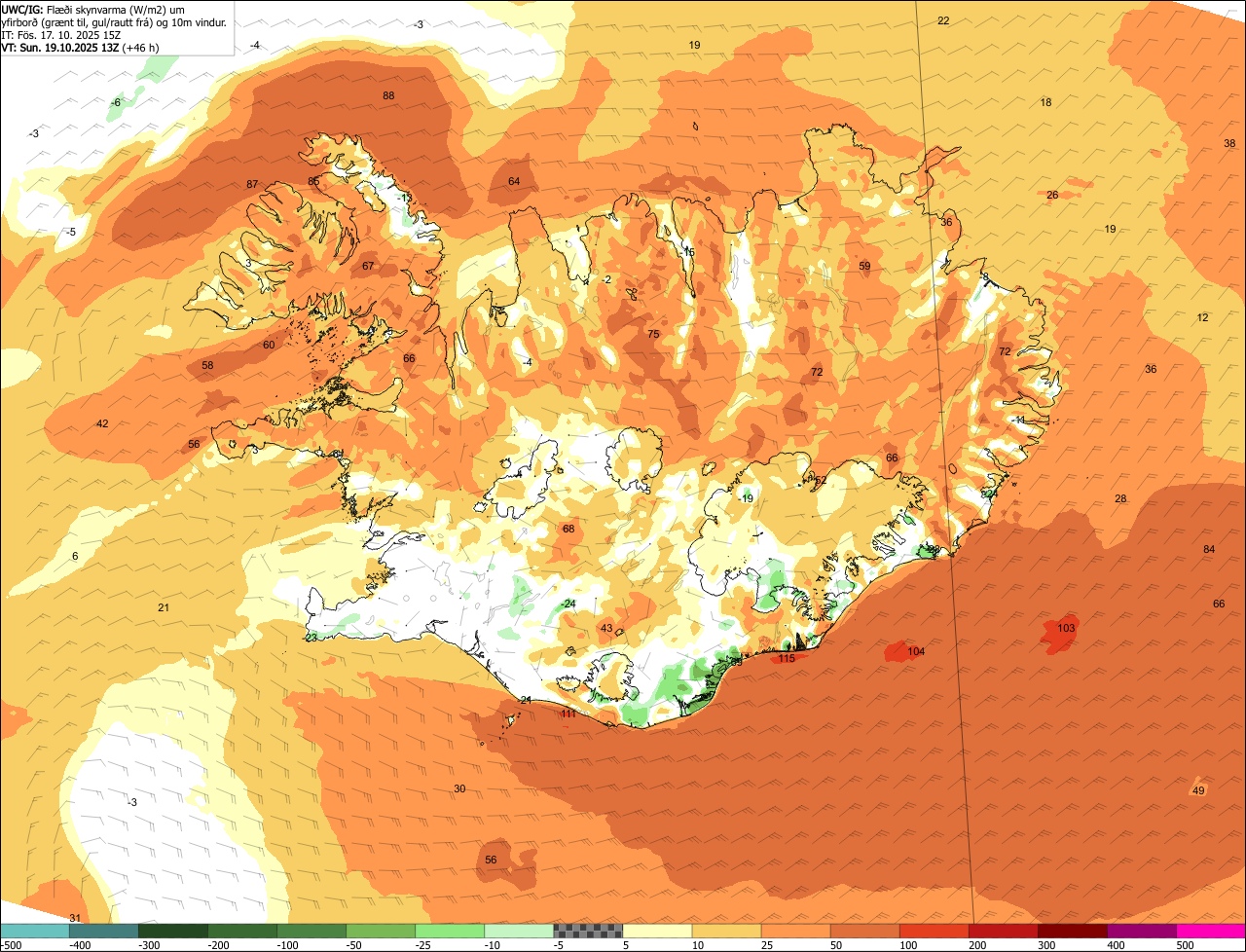This screenshot has width=1246, height=952.
Task: Click the legend swatch between -500 and -400
Action: [x=34, y=931]
